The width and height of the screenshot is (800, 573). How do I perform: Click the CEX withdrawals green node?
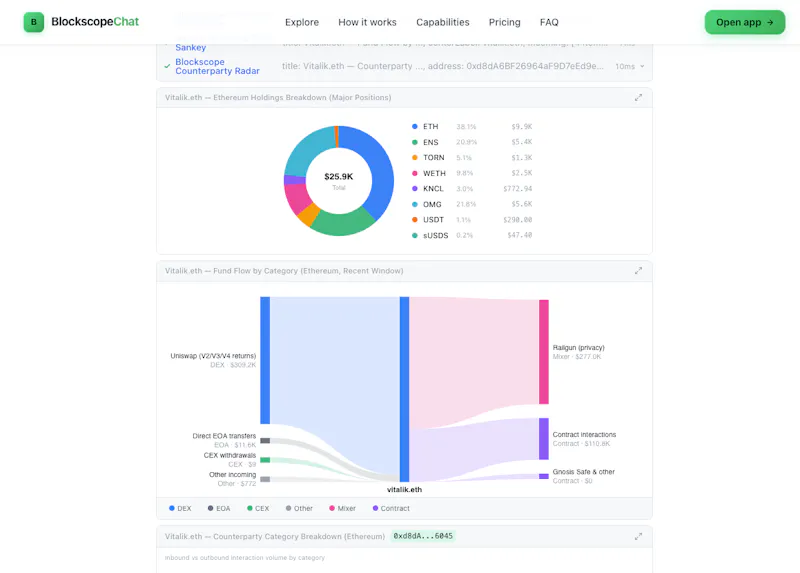pyautogui.click(x=265, y=460)
